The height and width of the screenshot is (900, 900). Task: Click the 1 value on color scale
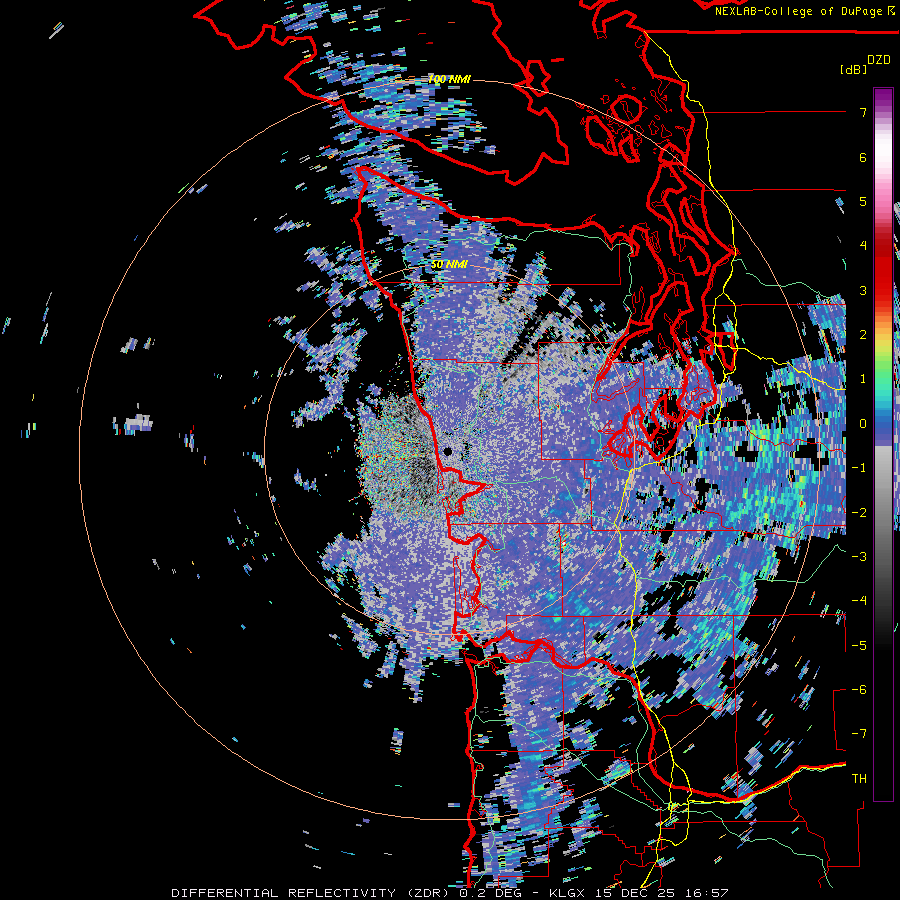(863, 379)
